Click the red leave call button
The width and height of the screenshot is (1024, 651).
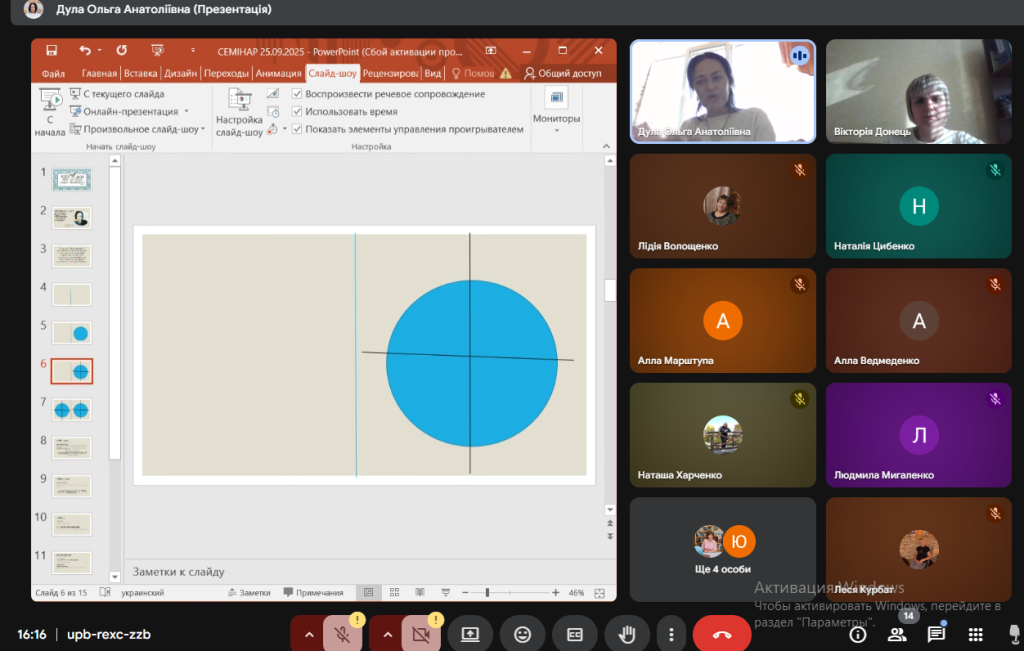722,634
